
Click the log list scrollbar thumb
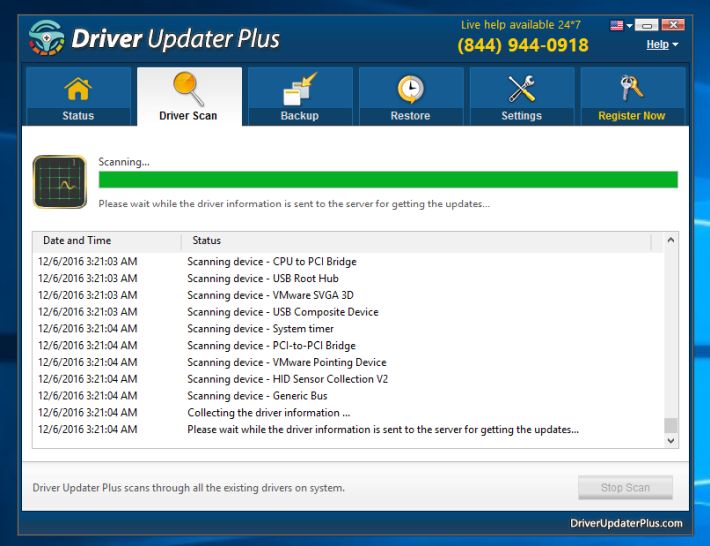tap(671, 425)
